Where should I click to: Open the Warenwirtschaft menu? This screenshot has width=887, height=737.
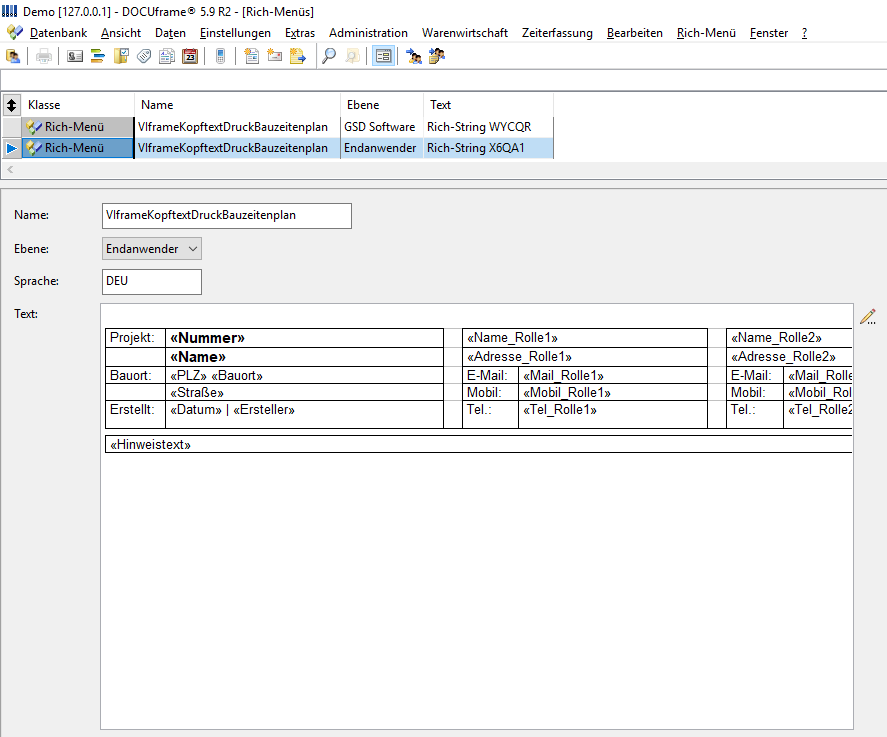pyautogui.click(x=464, y=33)
